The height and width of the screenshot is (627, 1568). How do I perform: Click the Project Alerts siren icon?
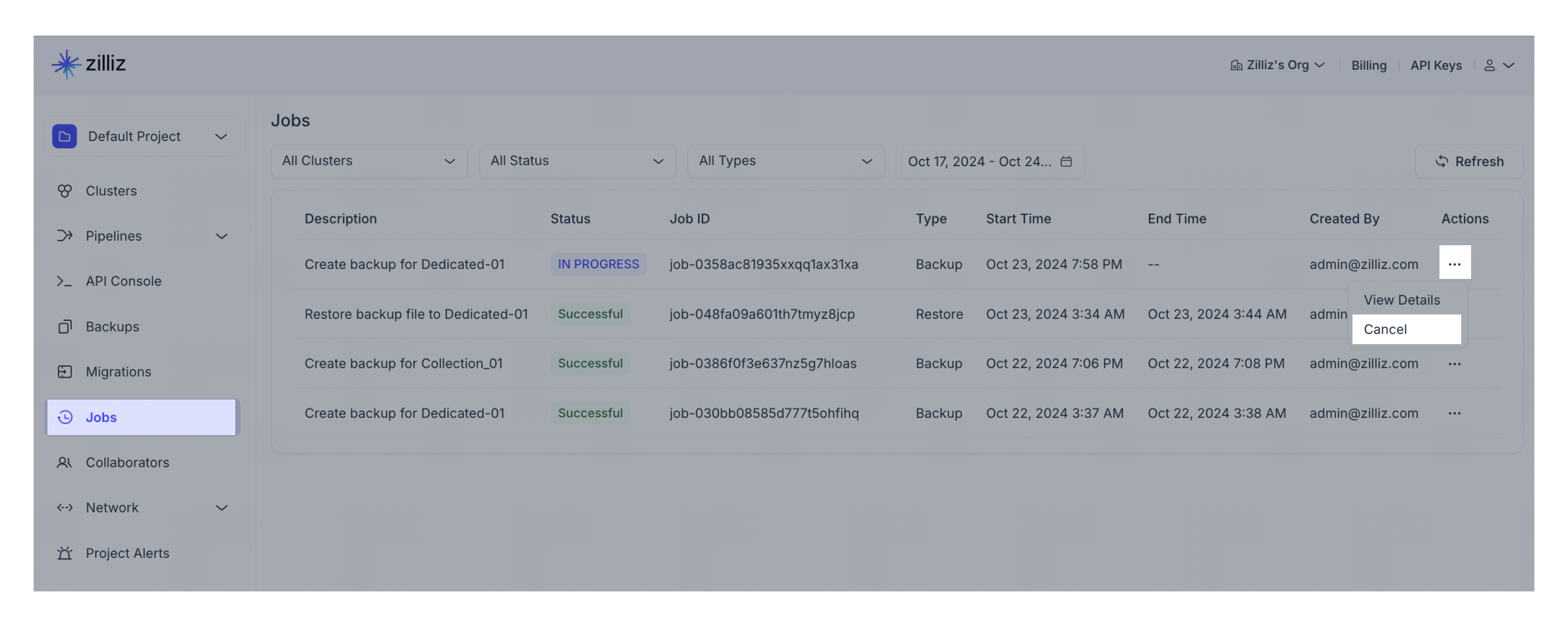[x=65, y=554]
